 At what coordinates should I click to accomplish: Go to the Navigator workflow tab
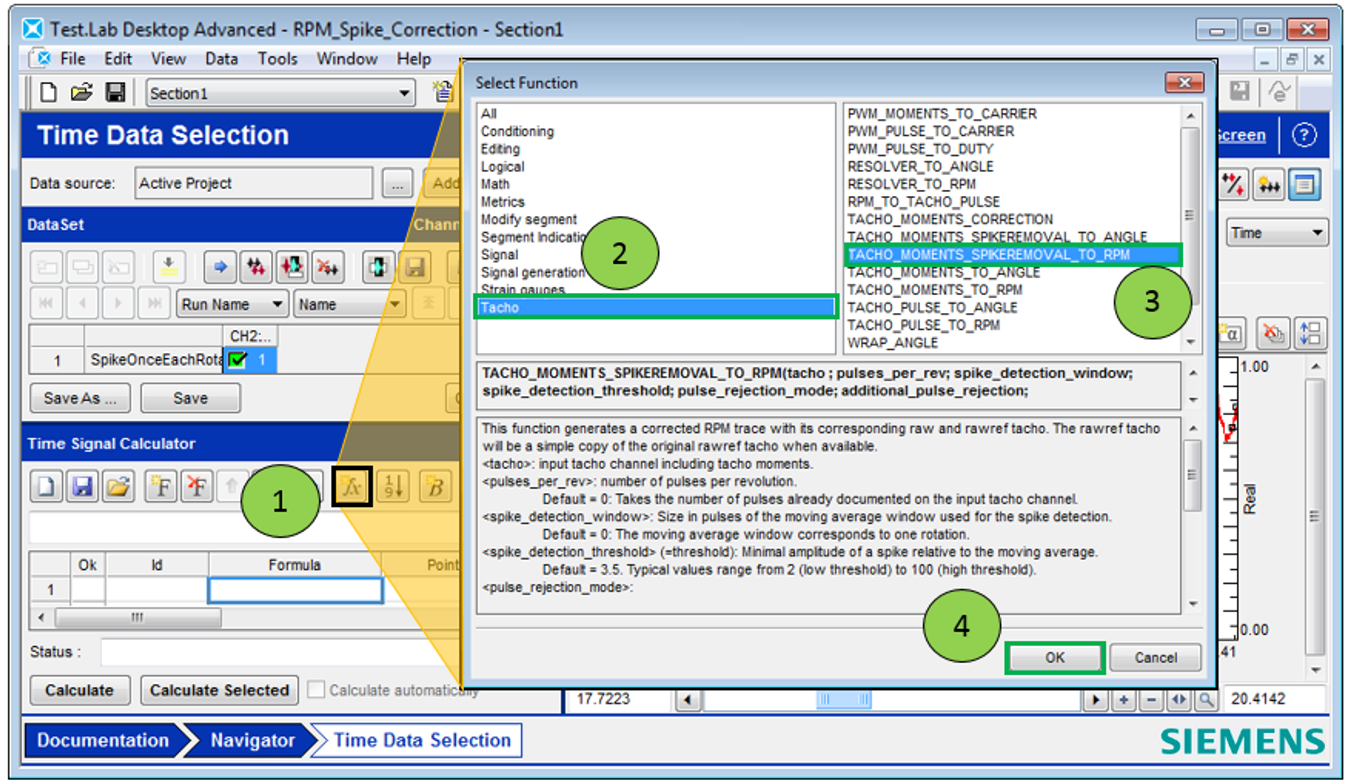tap(252, 741)
